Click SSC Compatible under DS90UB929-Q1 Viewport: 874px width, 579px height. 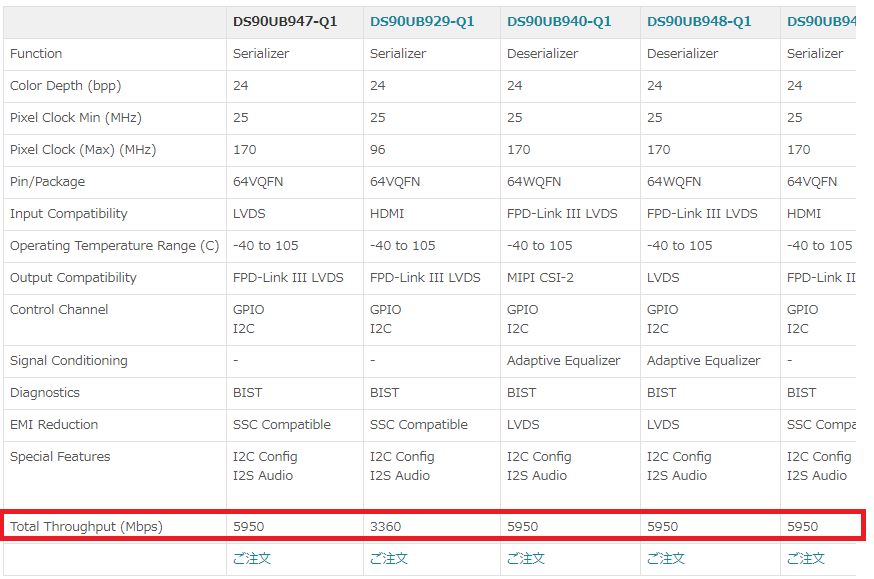[419, 425]
